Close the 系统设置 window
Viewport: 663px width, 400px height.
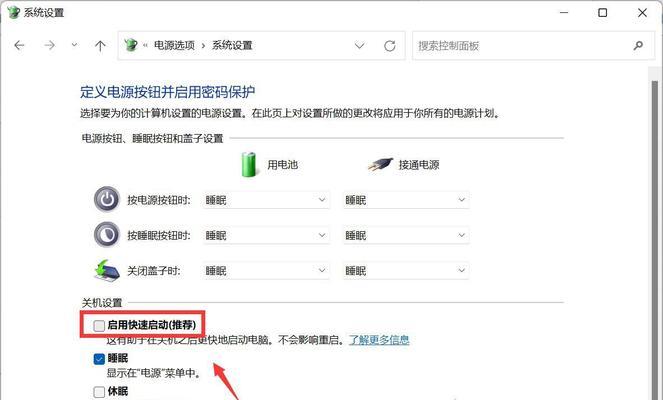coord(642,13)
